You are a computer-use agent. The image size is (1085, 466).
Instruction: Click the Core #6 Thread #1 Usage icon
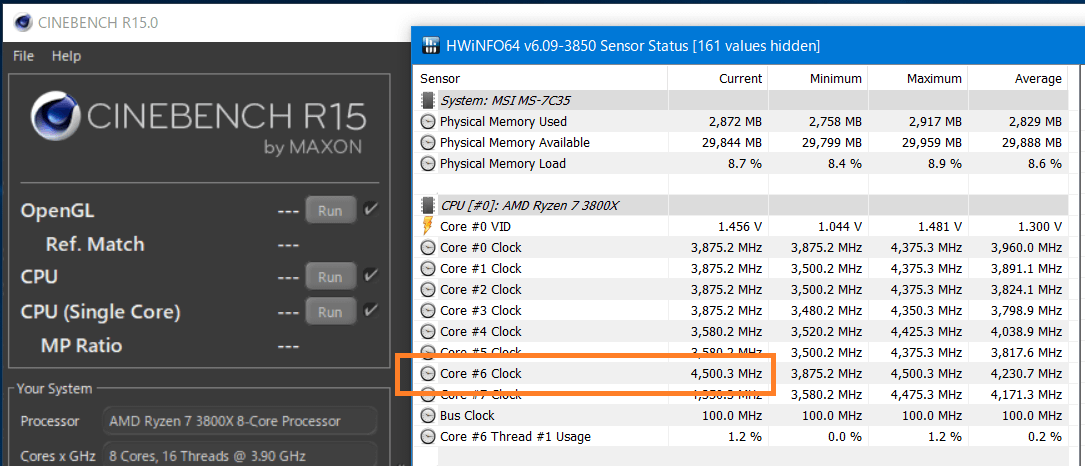point(428,437)
